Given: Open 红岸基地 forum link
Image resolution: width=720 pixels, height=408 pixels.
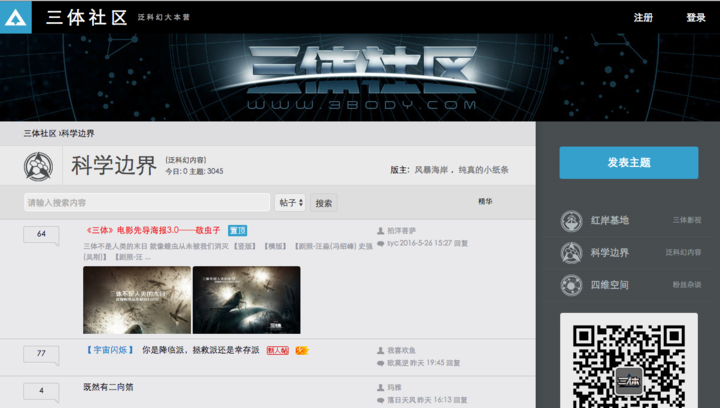Looking at the screenshot, I should click(x=609, y=220).
